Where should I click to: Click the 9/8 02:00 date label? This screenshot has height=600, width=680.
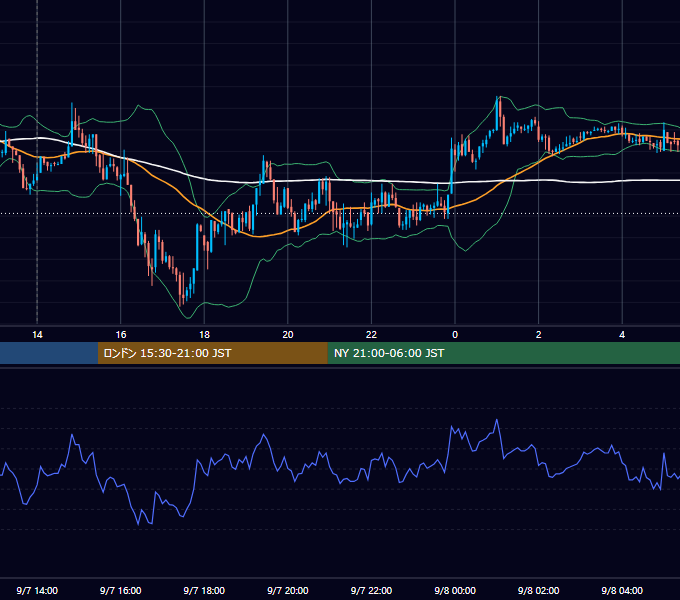click(x=539, y=591)
